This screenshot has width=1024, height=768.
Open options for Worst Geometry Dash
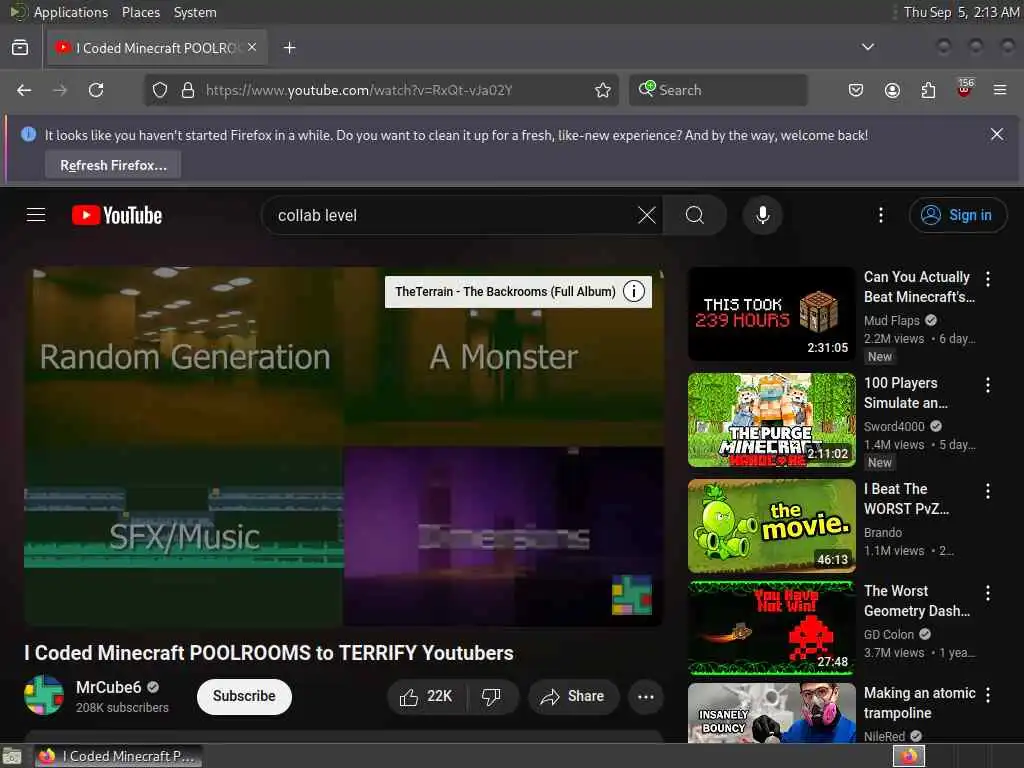pos(988,592)
